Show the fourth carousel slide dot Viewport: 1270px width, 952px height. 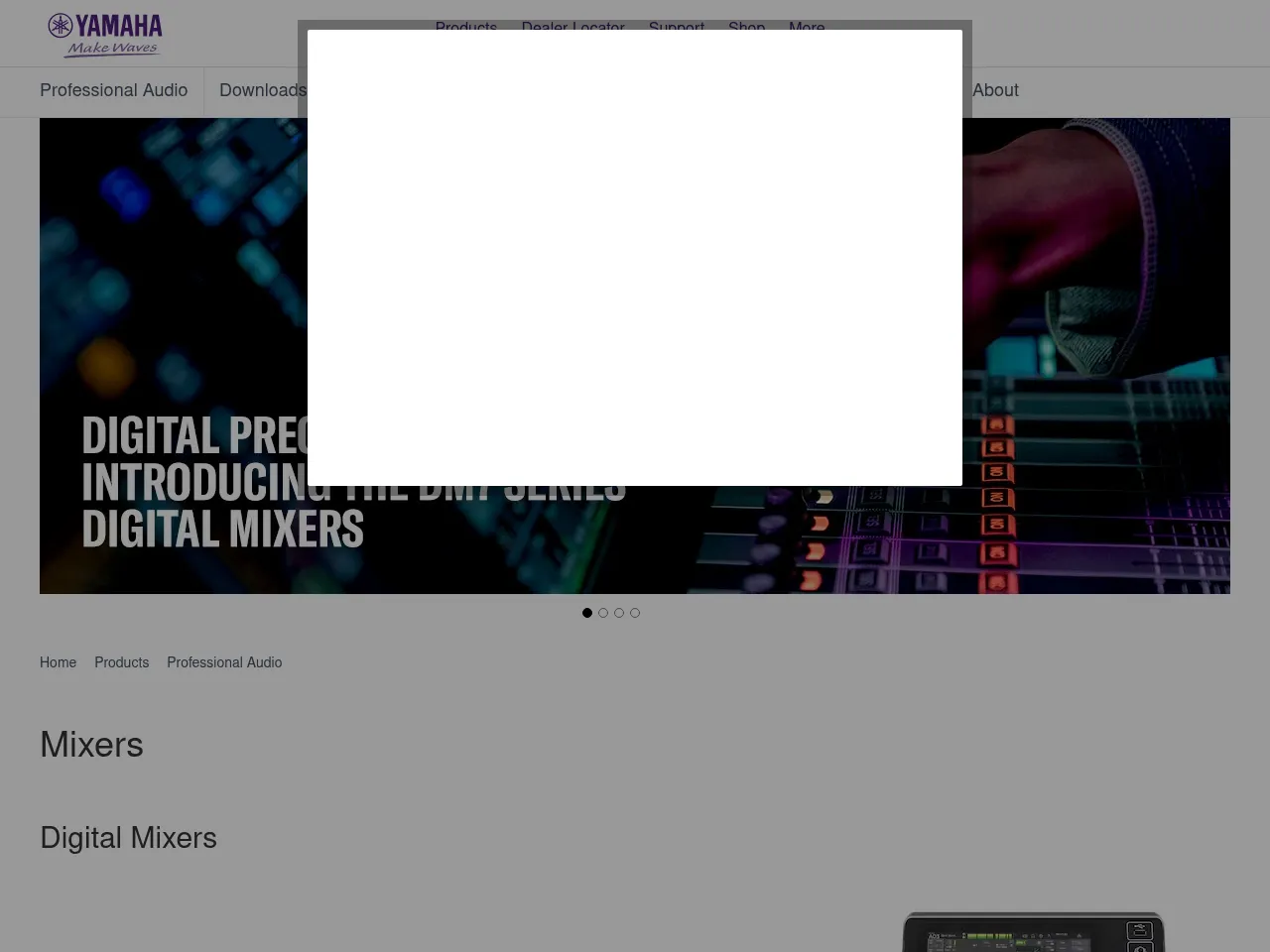635,613
